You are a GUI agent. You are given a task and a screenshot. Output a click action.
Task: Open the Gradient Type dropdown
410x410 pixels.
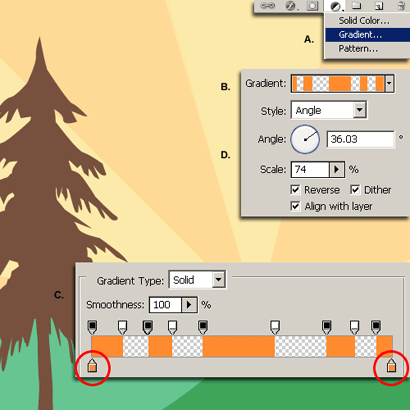click(x=198, y=279)
